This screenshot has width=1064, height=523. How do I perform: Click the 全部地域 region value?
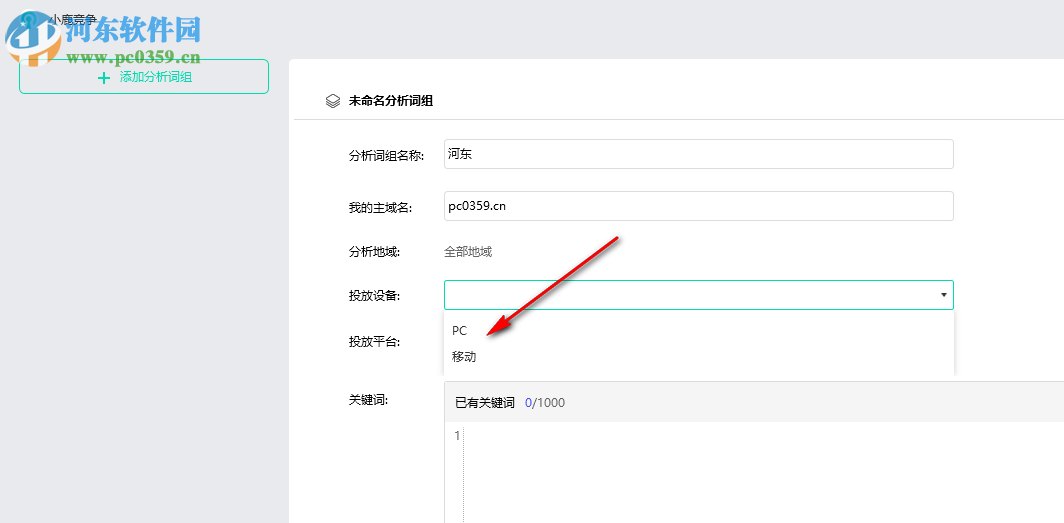click(468, 252)
